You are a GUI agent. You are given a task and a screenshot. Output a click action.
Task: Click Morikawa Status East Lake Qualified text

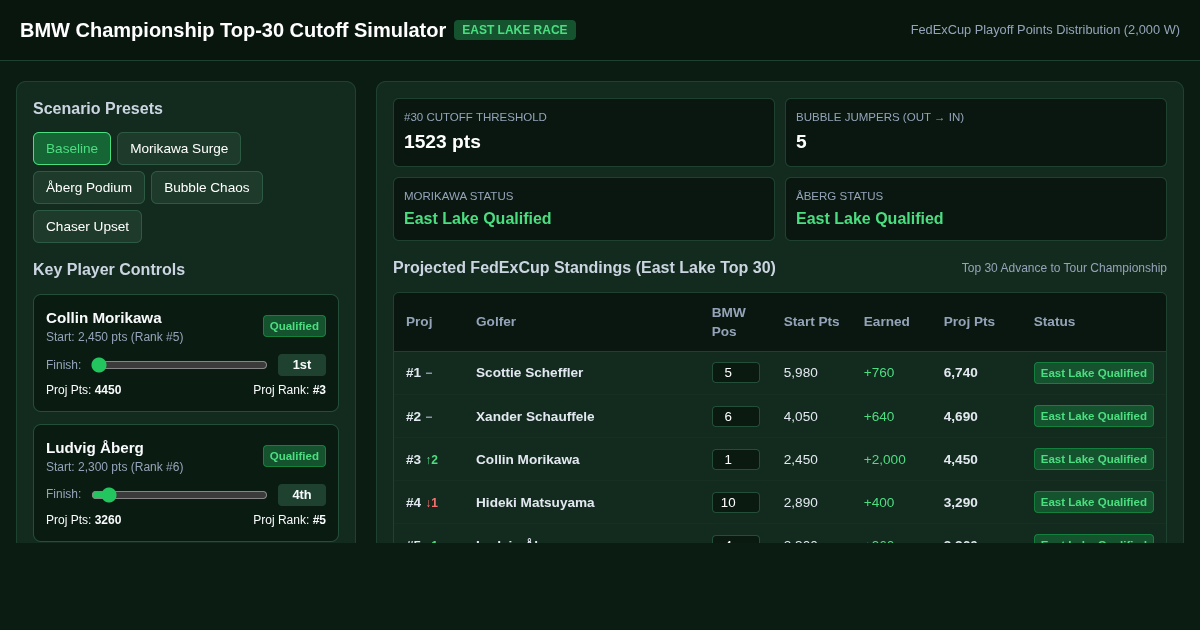pos(477,218)
